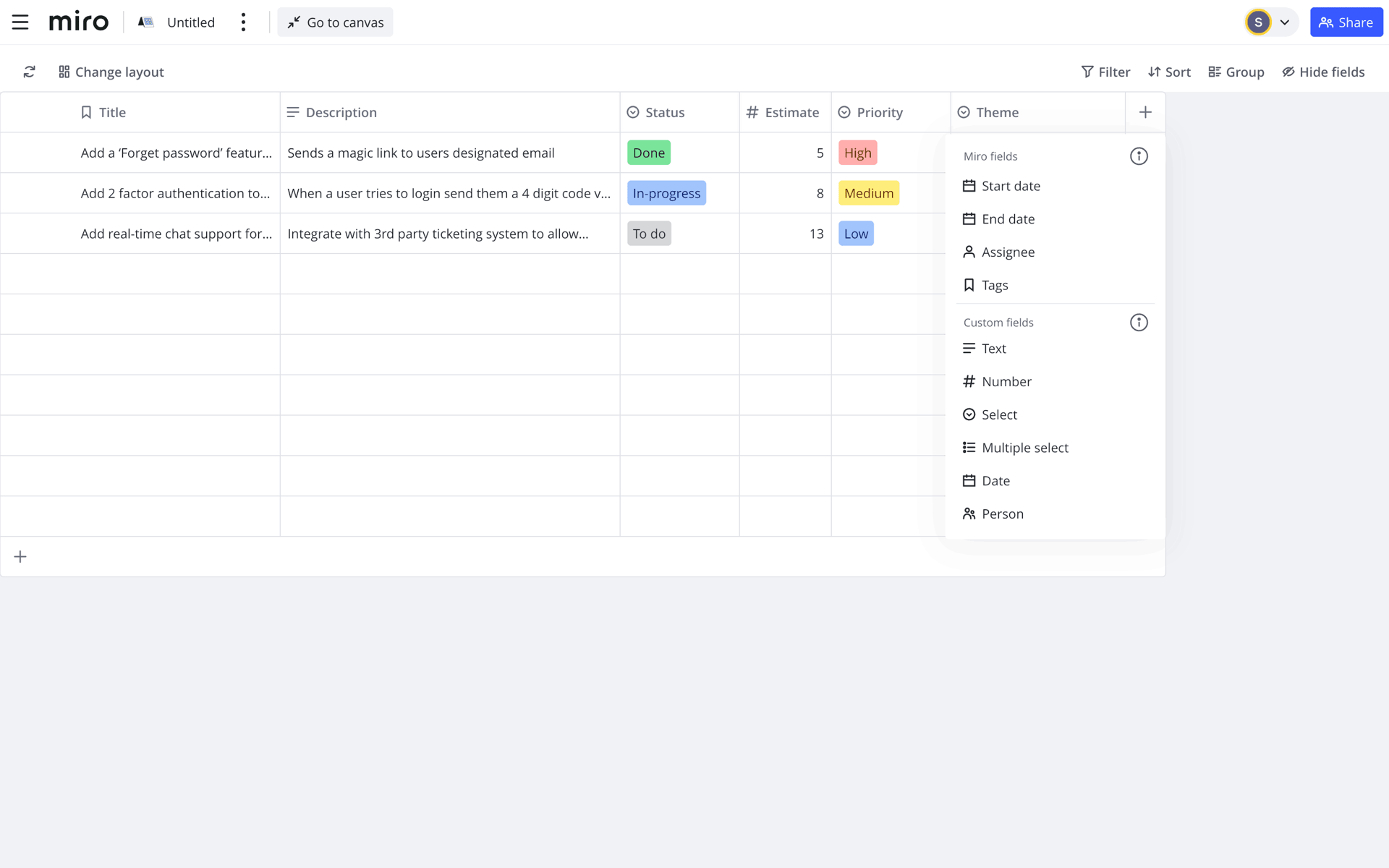This screenshot has height=868, width=1389.
Task: Click the user avatar S
Action: [1258, 22]
